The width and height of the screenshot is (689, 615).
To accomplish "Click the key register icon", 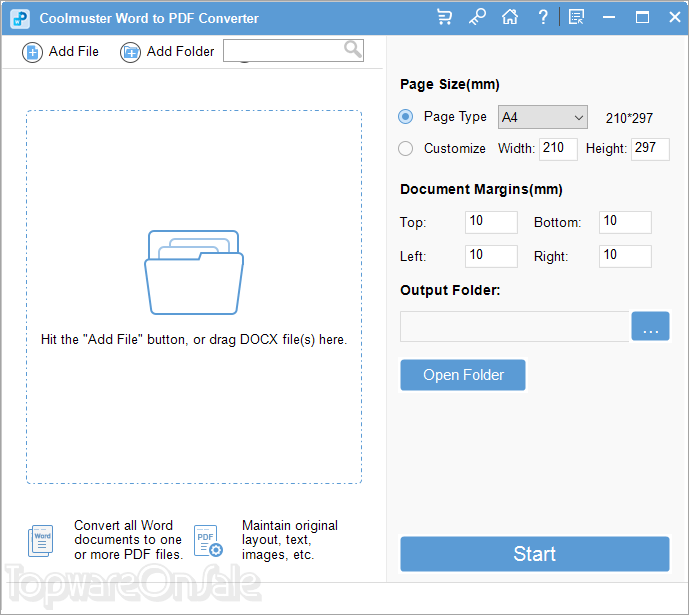I will click(477, 18).
